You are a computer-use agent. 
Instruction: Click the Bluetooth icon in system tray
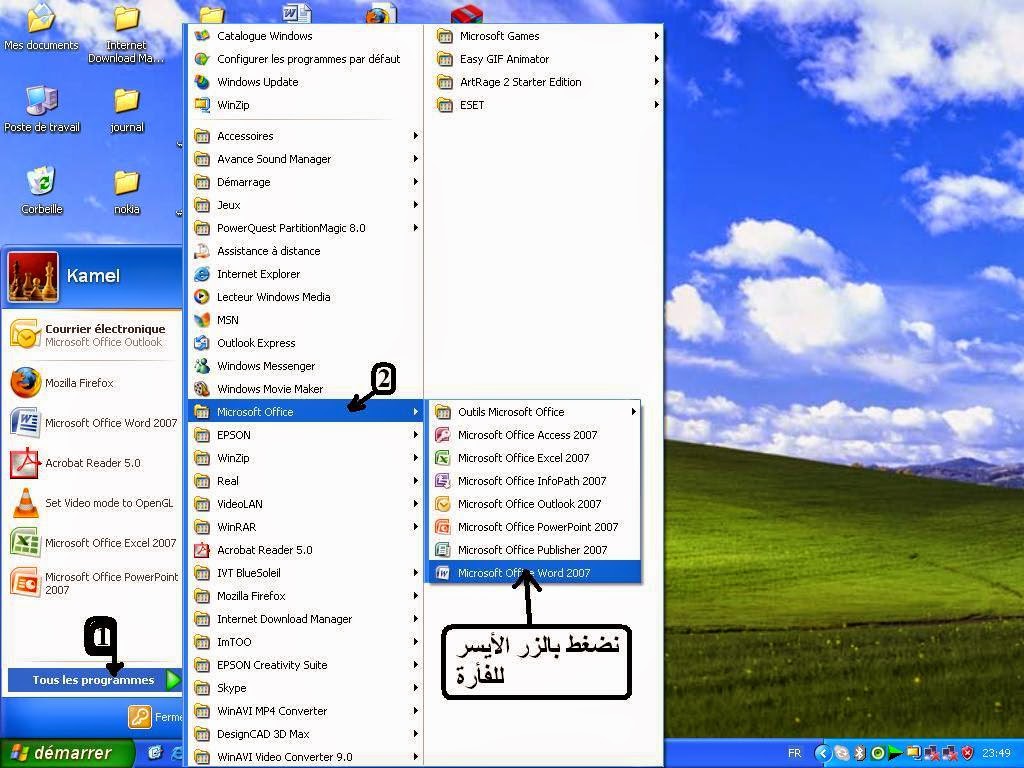860,753
